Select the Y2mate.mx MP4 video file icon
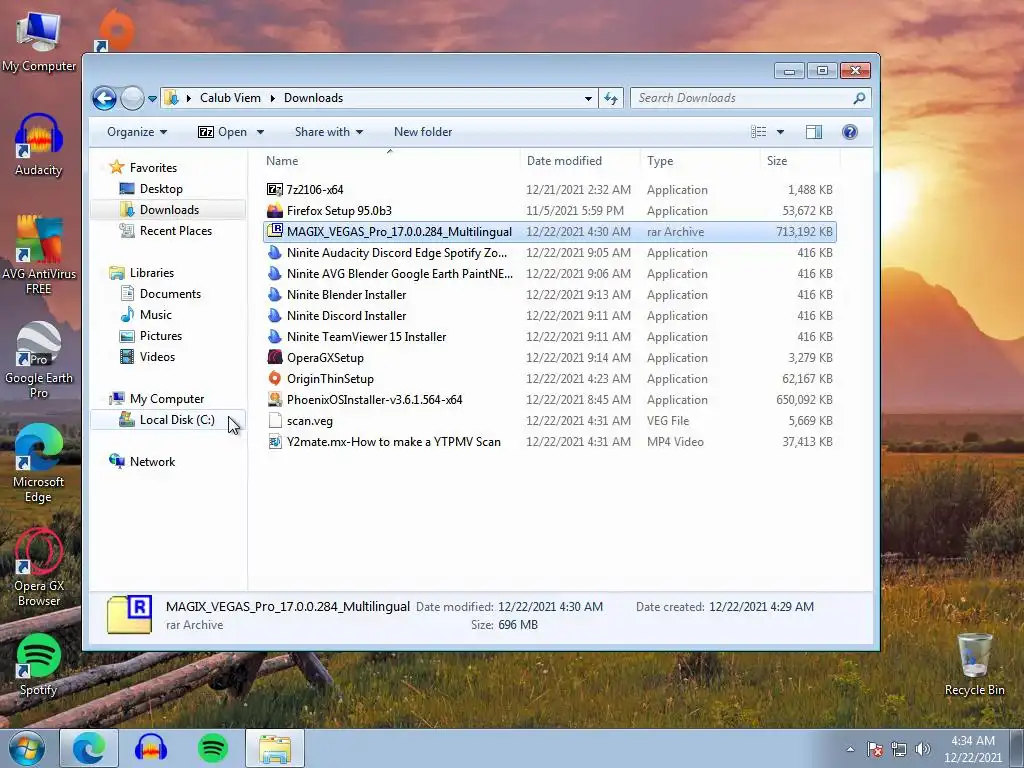 point(275,441)
